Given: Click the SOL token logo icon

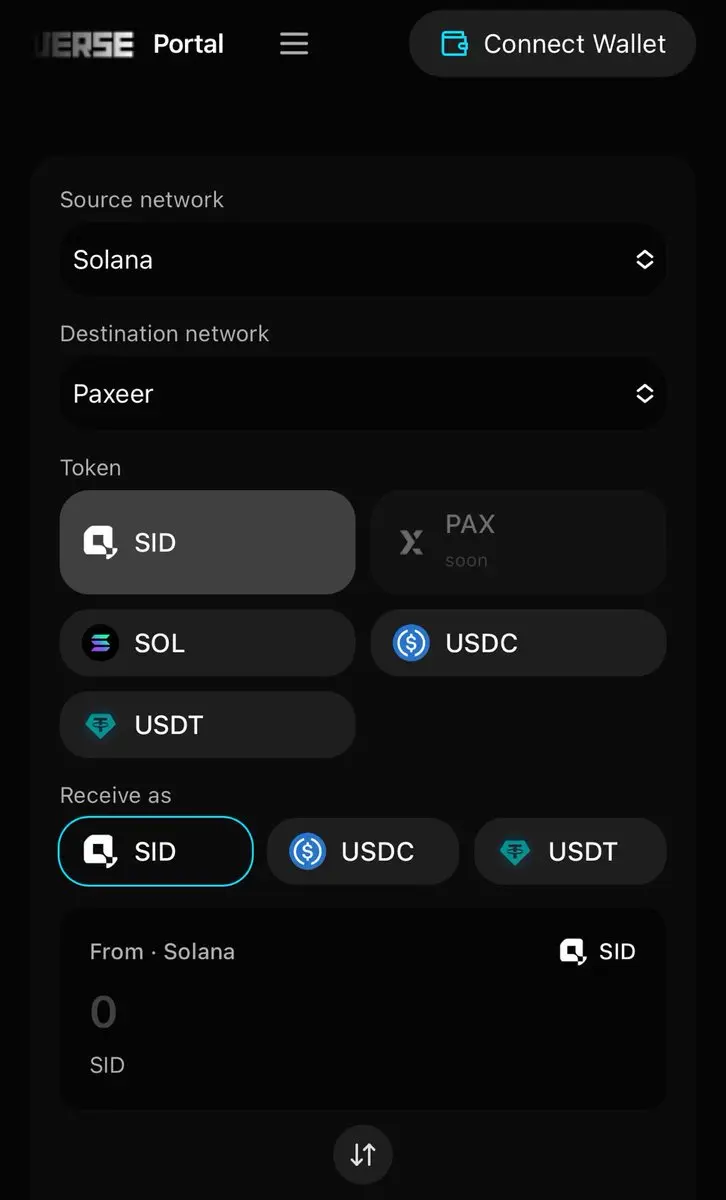Looking at the screenshot, I should pyautogui.click(x=100, y=643).
